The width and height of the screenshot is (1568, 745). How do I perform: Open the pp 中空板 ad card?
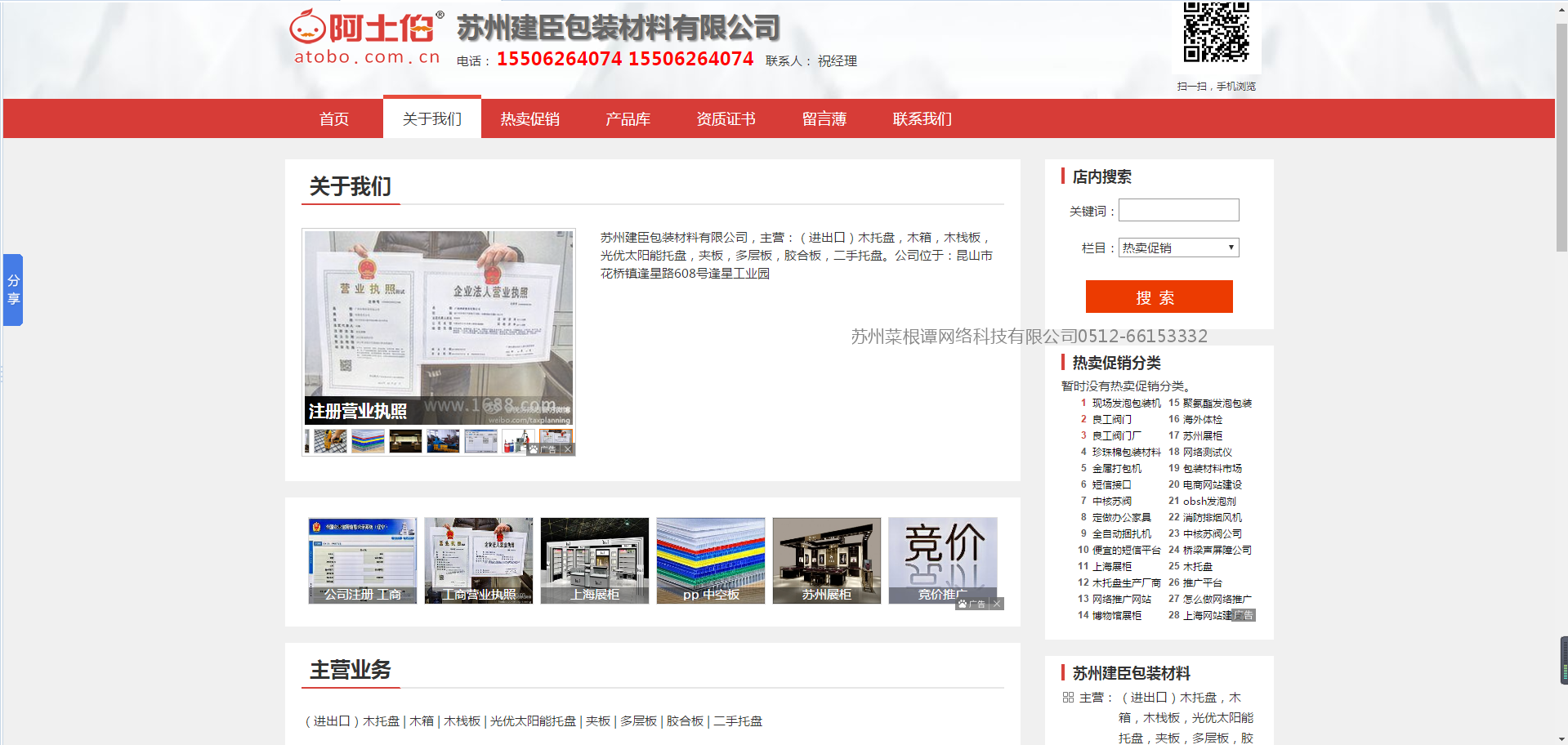(711, 560)
